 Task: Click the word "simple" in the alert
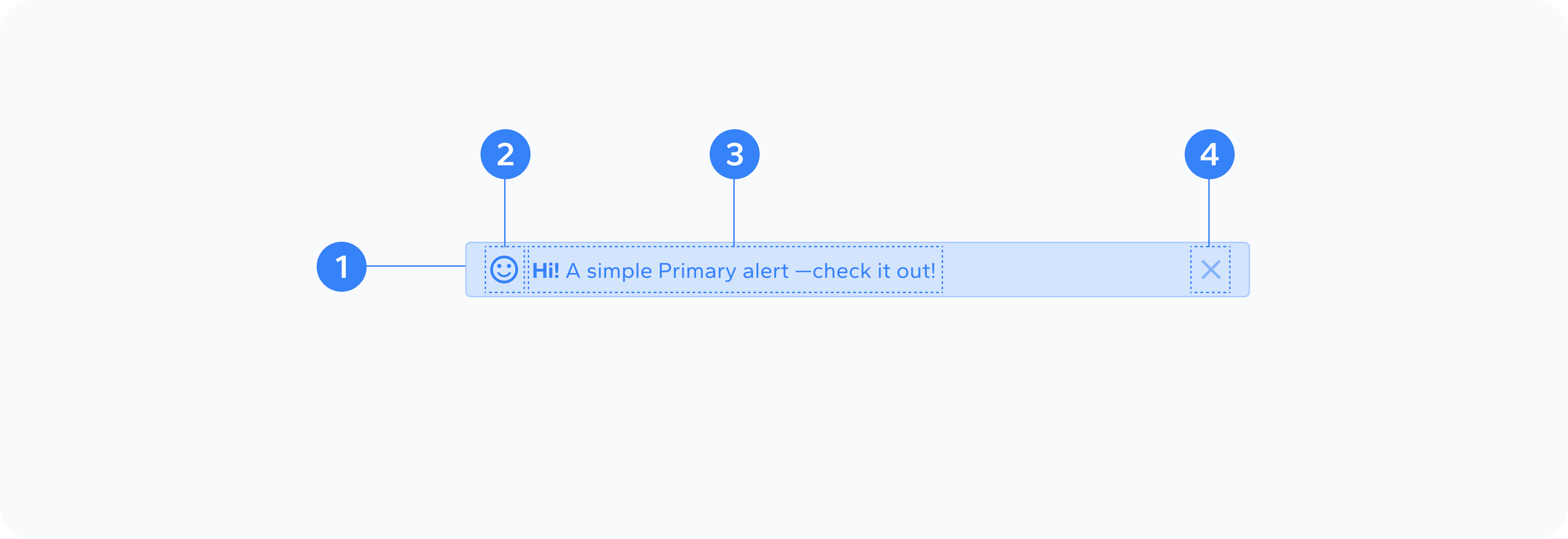619,272
